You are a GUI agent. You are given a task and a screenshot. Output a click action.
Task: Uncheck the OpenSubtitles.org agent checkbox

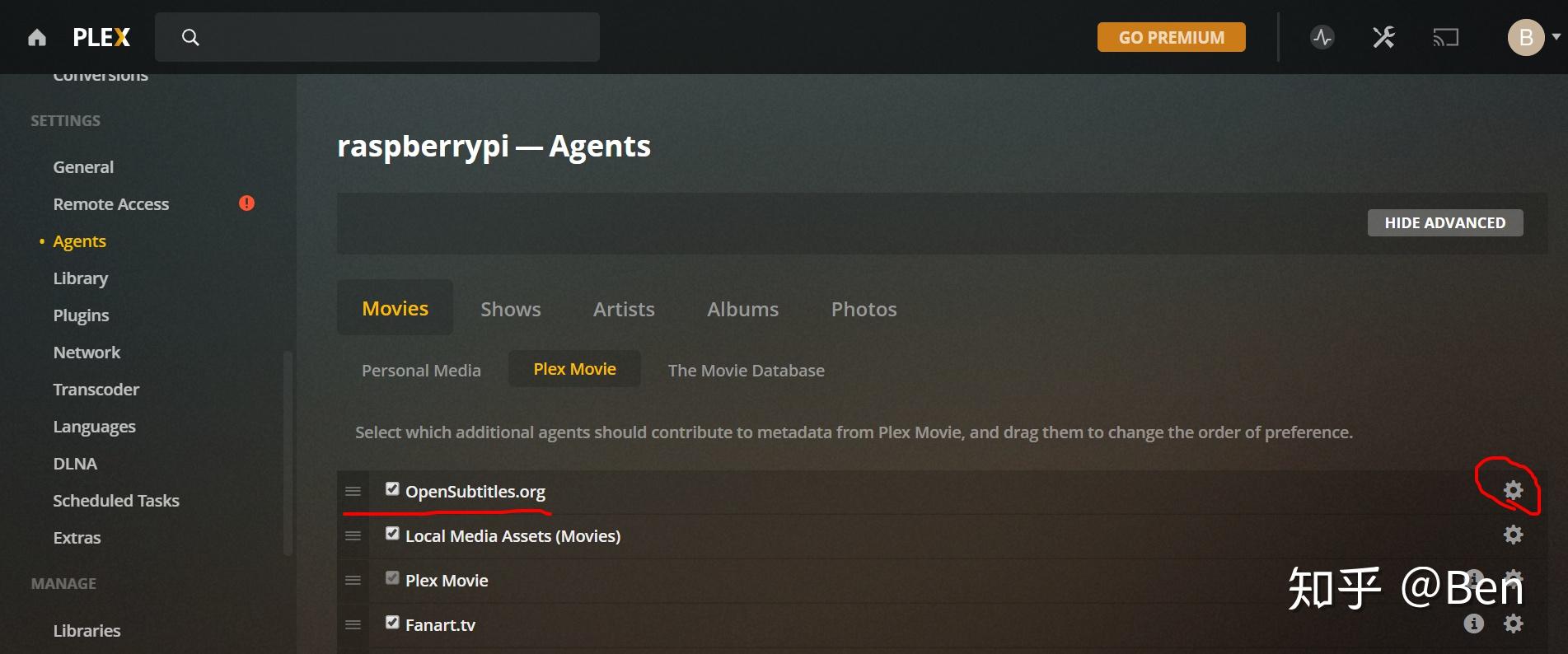click(392, 490)
